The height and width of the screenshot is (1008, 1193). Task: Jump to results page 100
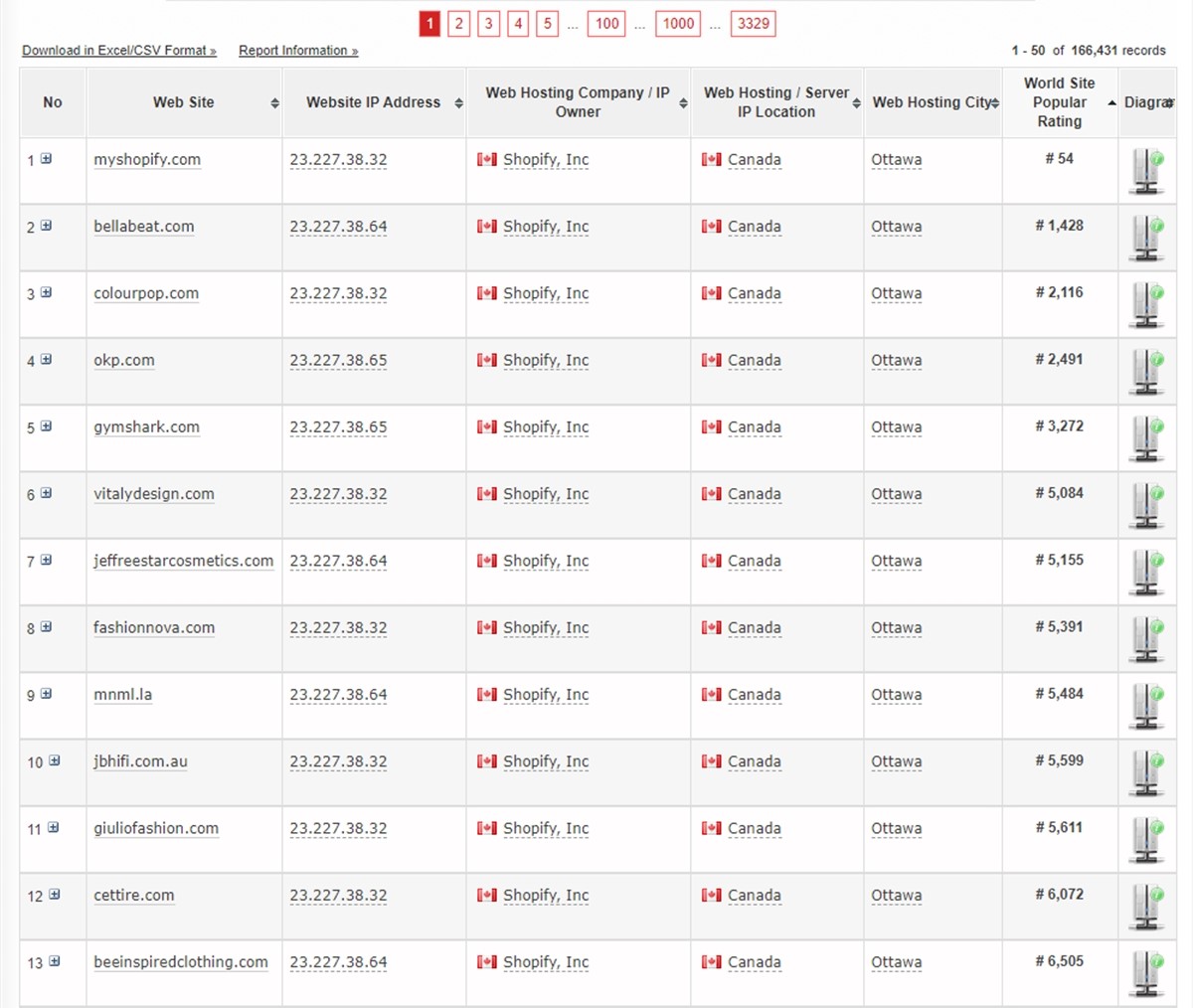(x=607, y=24)
